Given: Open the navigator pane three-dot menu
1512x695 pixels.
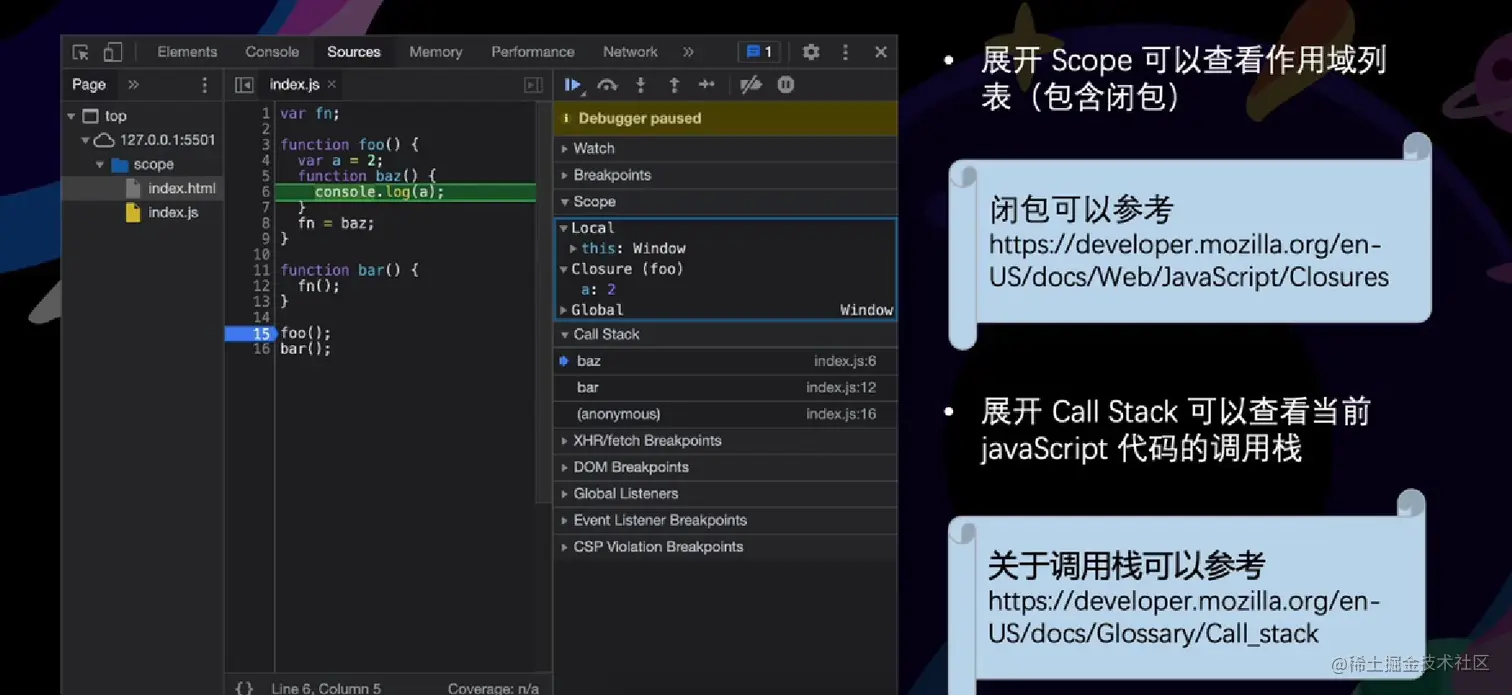Looking at the screenshot, I should (205, 85).
